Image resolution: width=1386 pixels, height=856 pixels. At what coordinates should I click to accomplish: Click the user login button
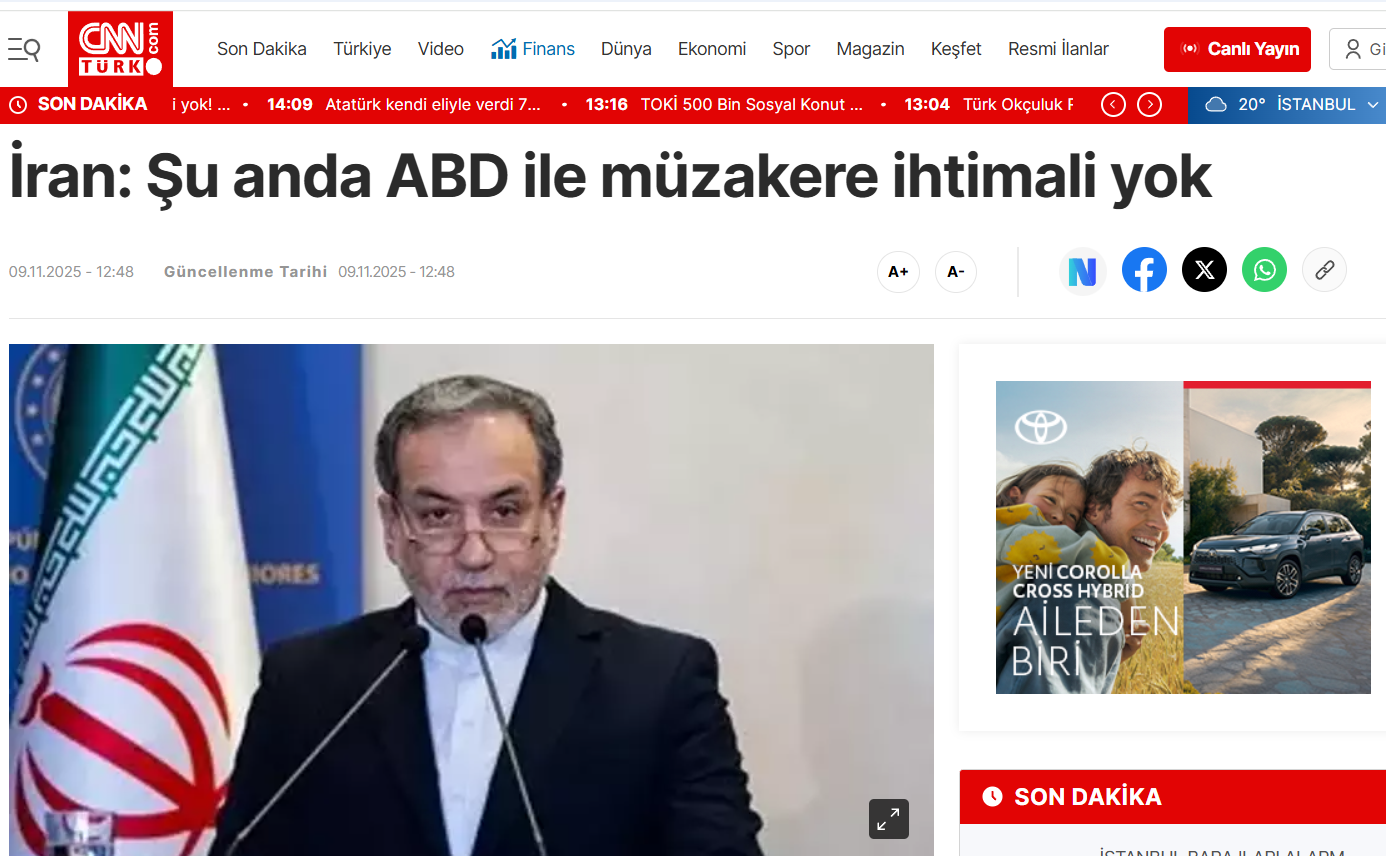click(1358, 49)
